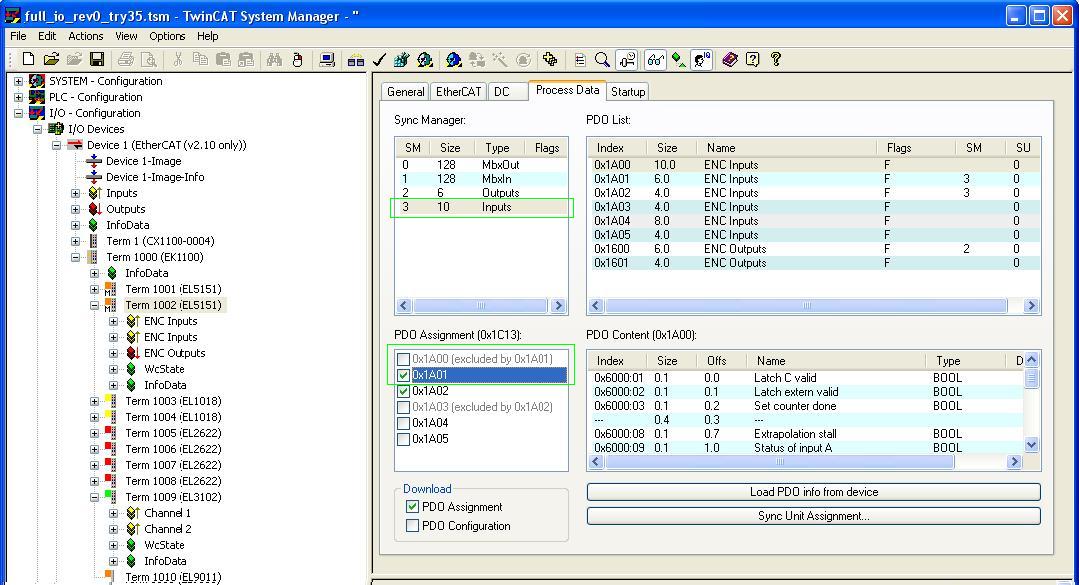Image resolution: width=1079 pixels, height=585 pixels.
Task: Open the File menu
Action: pyautogui.click(x=19, y=36)
